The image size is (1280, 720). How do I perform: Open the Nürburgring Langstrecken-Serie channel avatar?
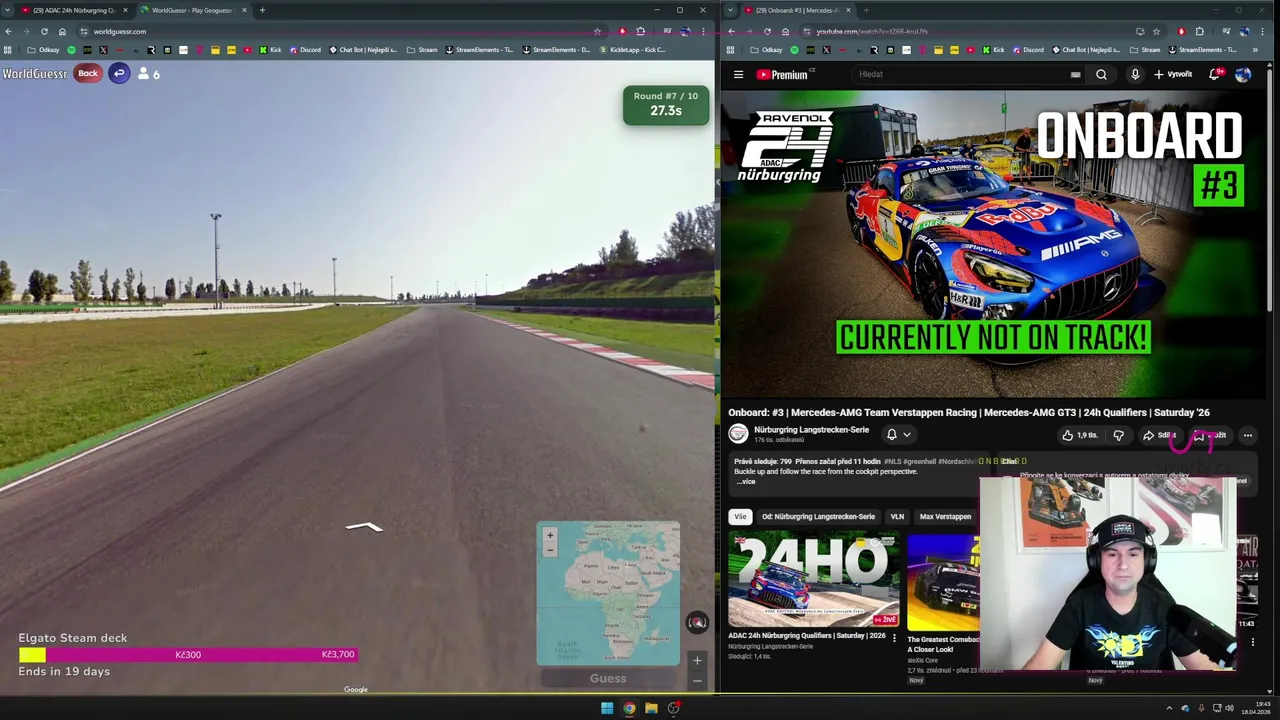pyautogui.click(x=738, y=434)
